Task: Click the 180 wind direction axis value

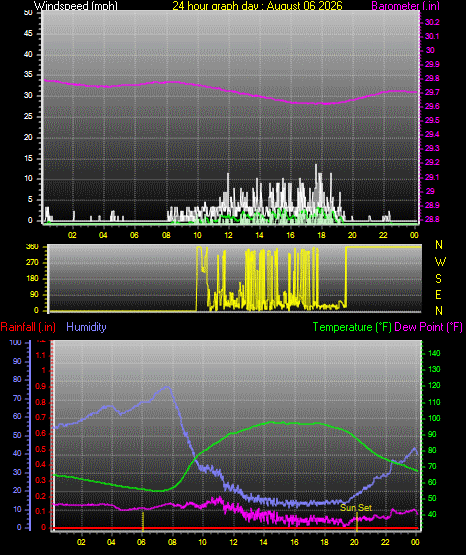Action: click(x=32, y=279)
